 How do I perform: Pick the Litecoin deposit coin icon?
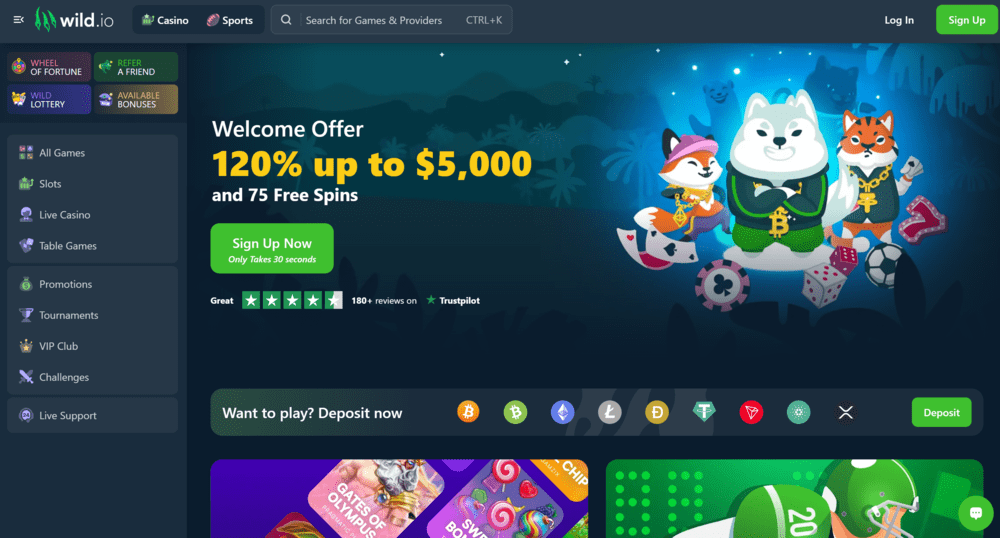(610, 412)
